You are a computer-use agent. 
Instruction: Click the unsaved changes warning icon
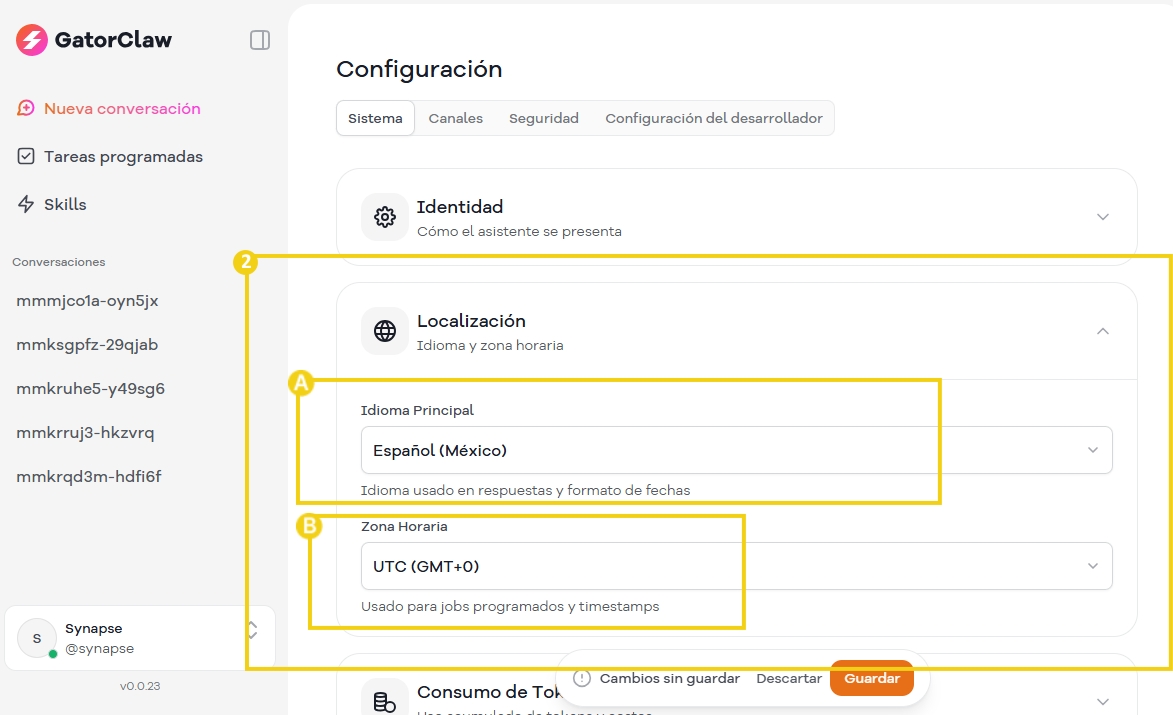click(582, 678)
